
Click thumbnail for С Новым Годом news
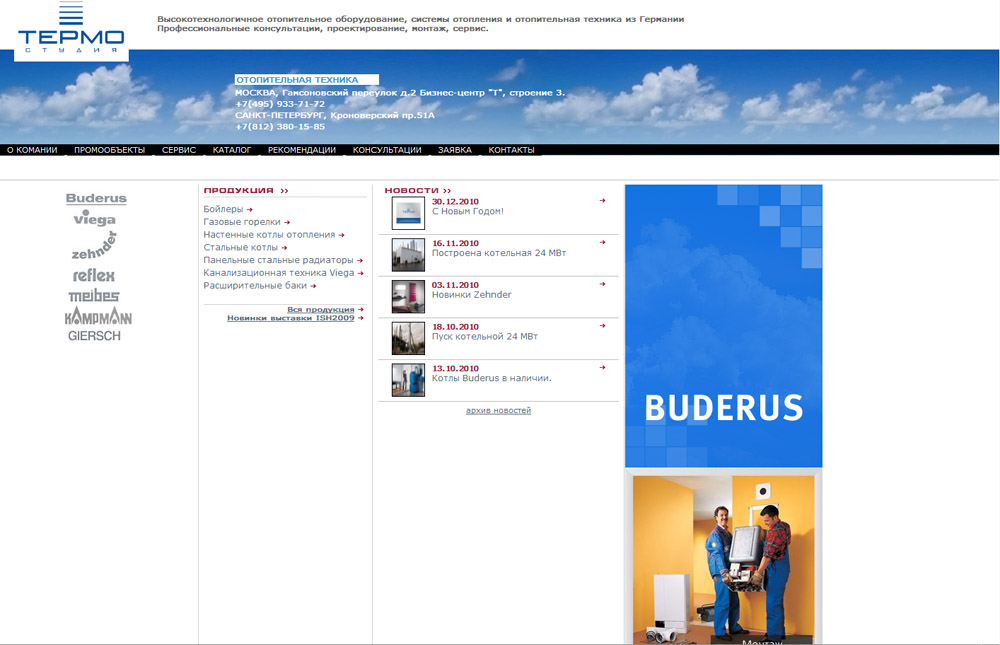click(x=408, y=213)
